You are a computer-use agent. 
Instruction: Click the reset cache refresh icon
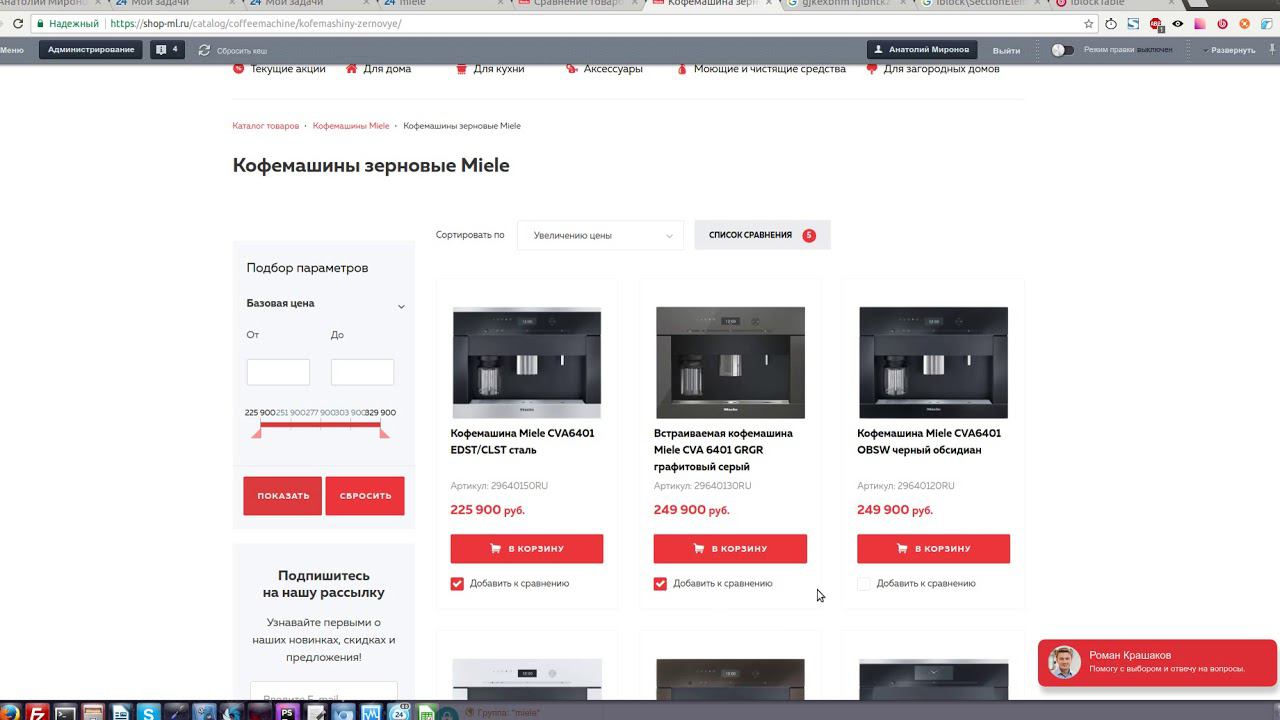(x=204, y=50)
